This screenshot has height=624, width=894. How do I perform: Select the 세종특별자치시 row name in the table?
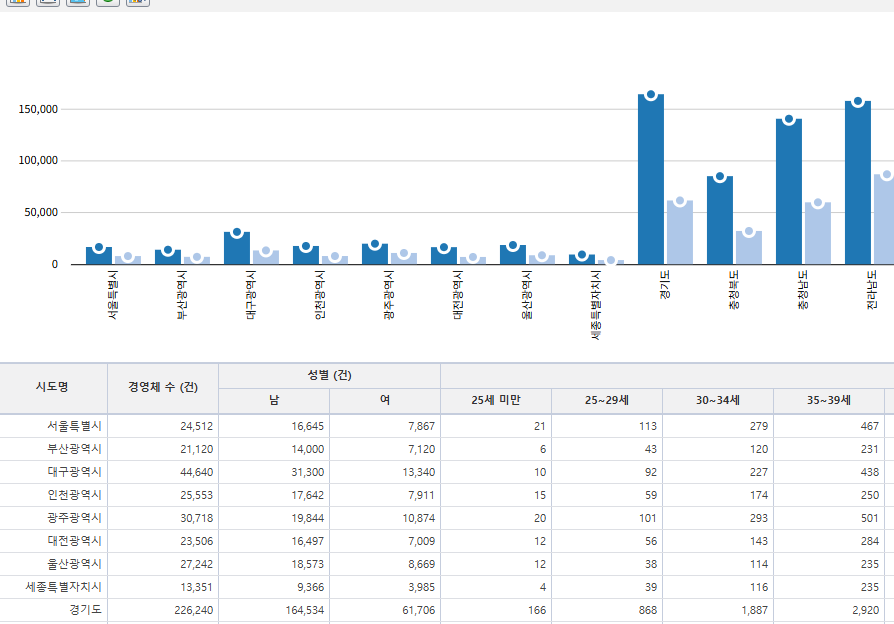[x=63, y=587]
